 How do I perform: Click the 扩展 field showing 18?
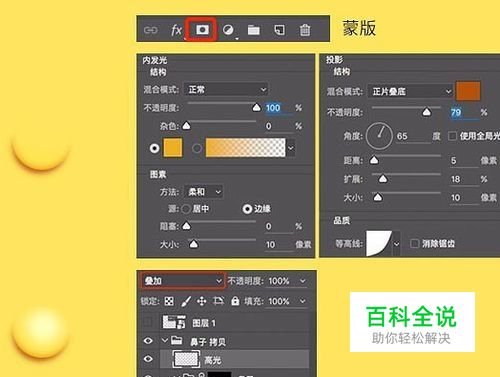(x=463, y=179)
